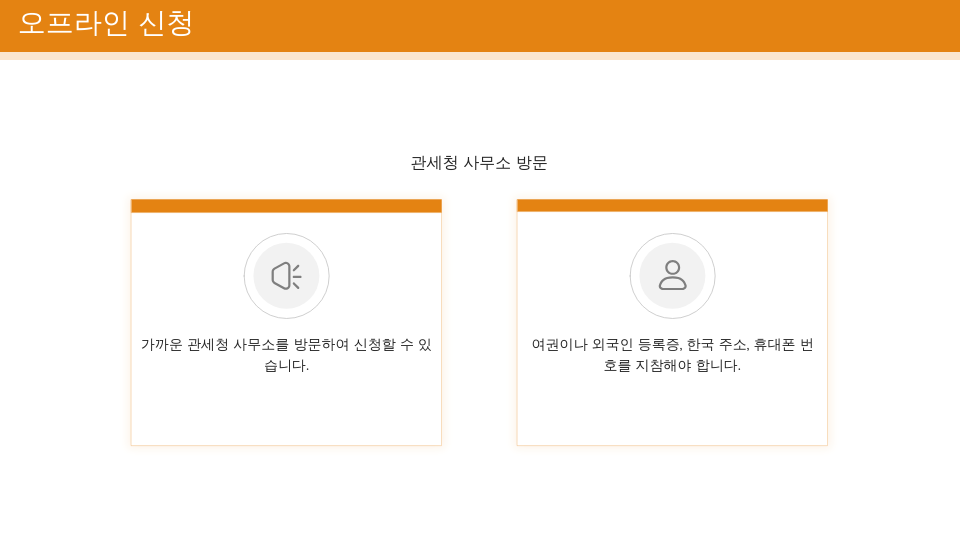Select text '여권이나 외국인 등록증, 한국 주소, 휴대폰 번호를 지참해야 합니다.'
Viewport: 960px width, 540px height.
(672, 355)
